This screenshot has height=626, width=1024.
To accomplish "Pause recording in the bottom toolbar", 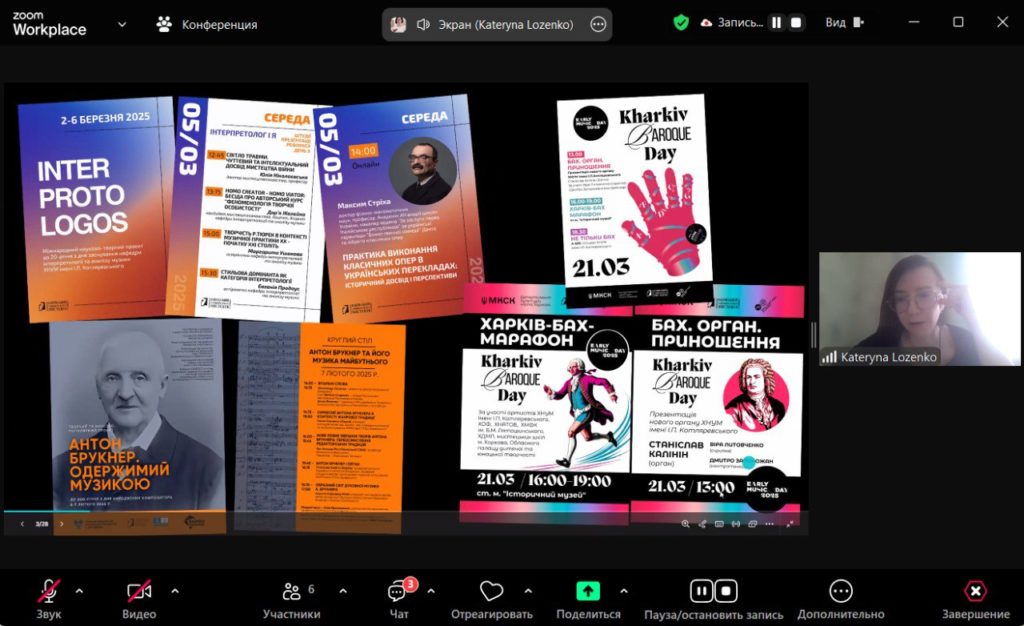I will [x=701, y=591].
